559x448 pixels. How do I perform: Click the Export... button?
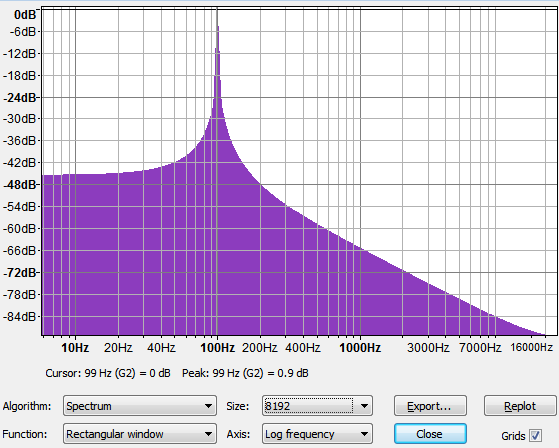[430, 406]
